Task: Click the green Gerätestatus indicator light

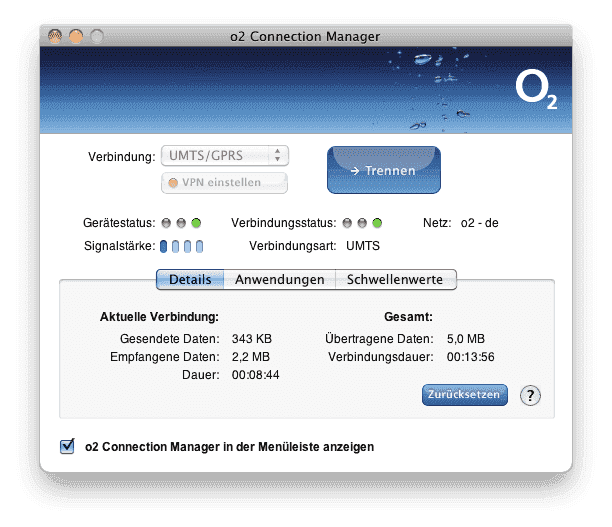Action: pos(196,223)
